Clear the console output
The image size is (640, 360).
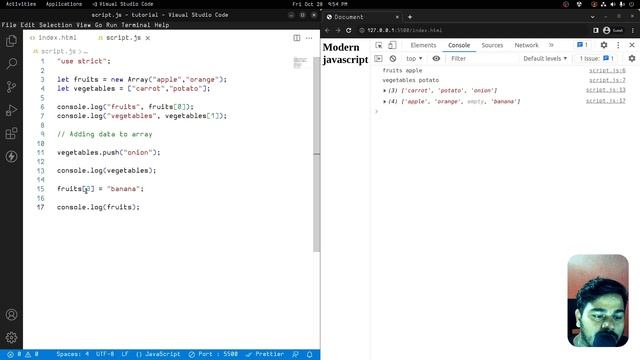tap(393, 59)
